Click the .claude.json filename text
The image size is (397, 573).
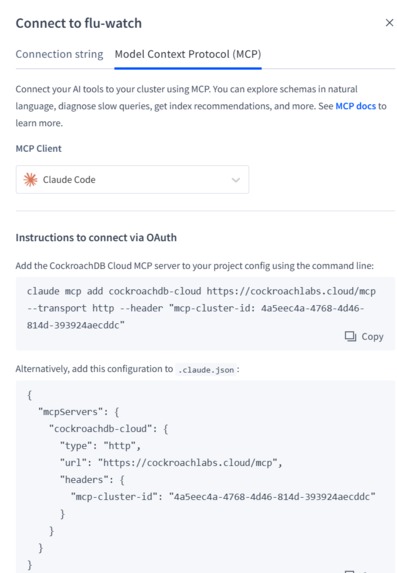pyautogui.click(x=206, y=370)
